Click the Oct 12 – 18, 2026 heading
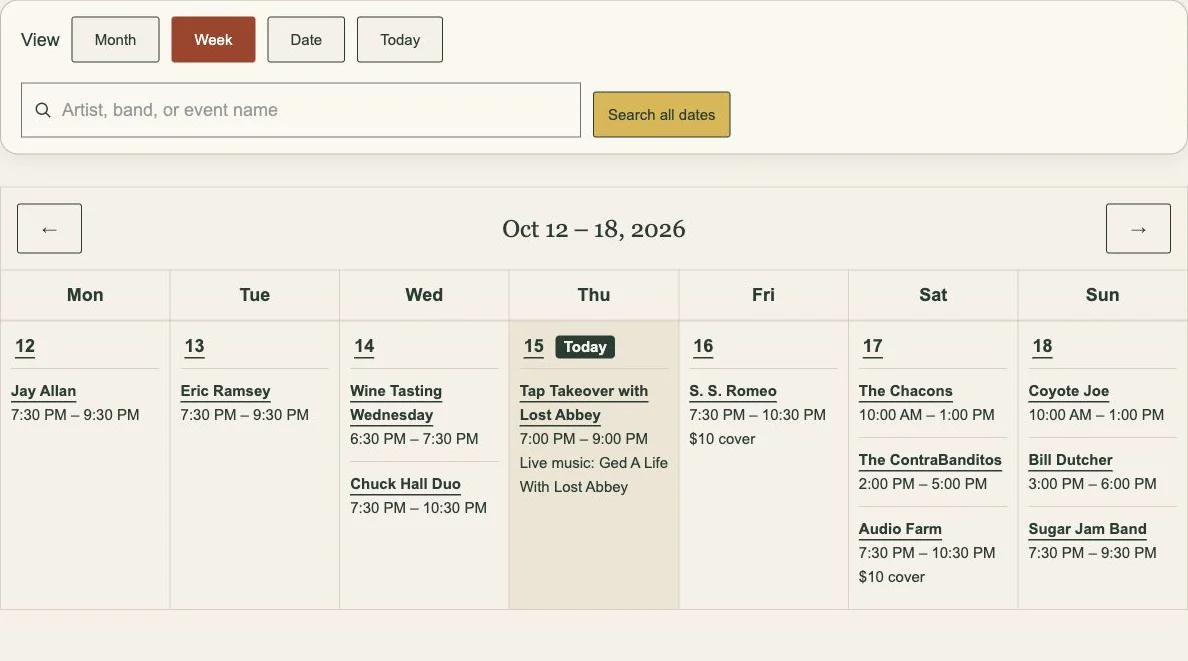This screenshot has width=1188, height=661. coord(594,229)
